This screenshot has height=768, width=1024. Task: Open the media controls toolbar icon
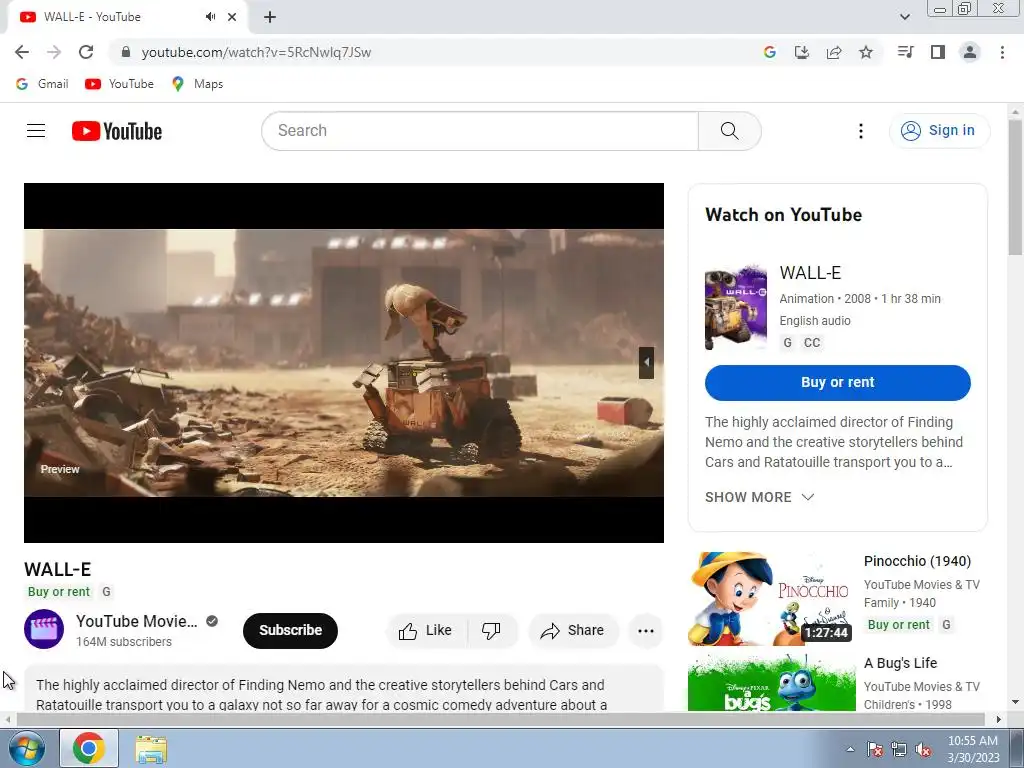point(905,52)
